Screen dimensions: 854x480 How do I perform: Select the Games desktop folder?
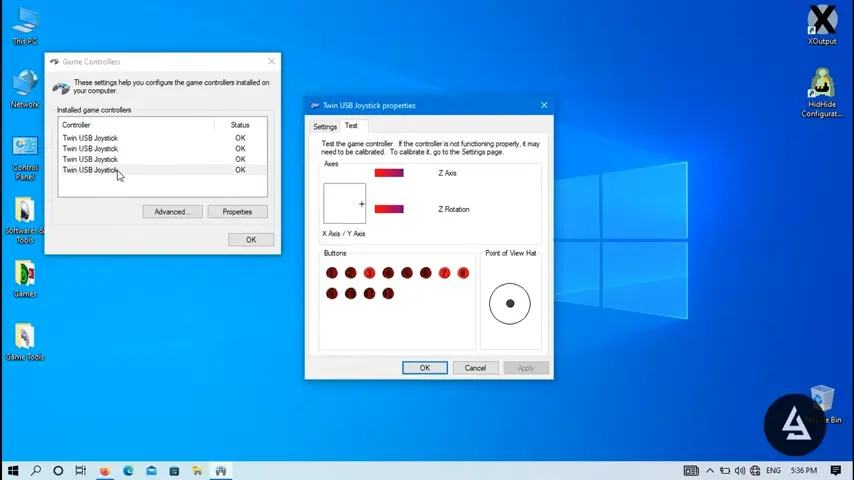25,279
